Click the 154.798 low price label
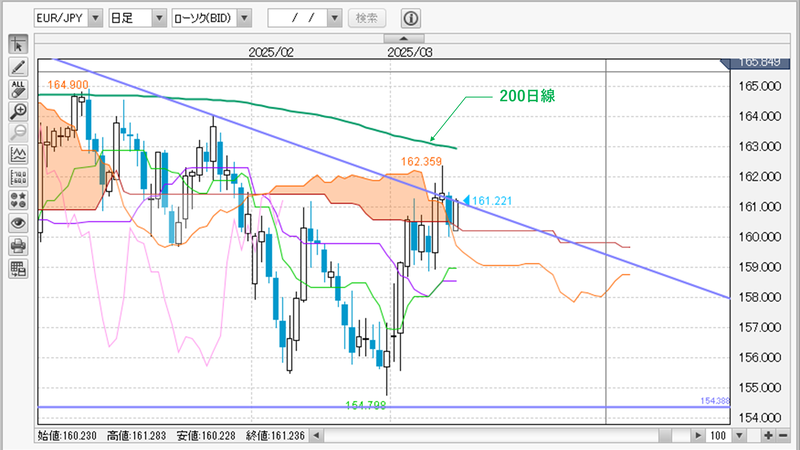This screenshot has height=450, width=800. pos(366,405)
